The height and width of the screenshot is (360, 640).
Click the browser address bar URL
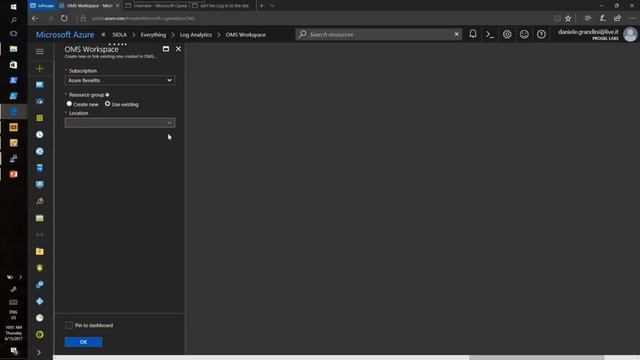144,18
